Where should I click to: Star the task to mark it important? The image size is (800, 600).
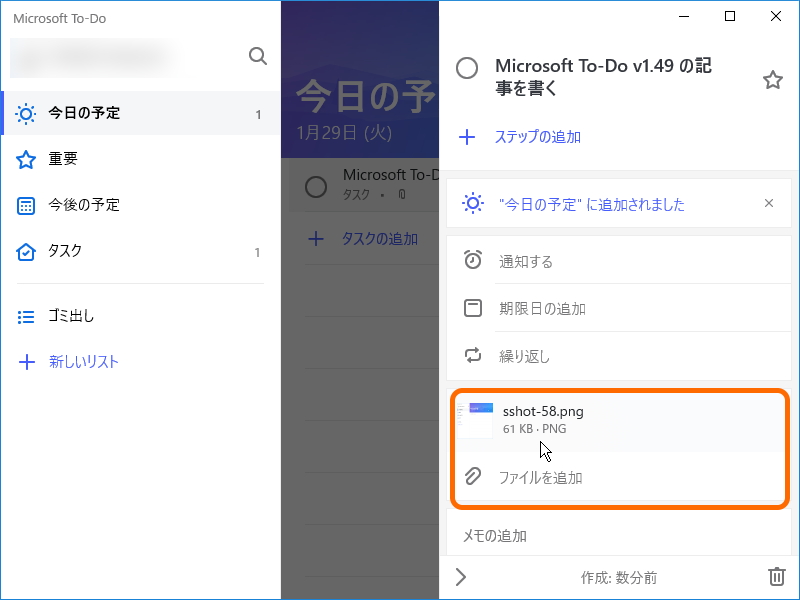click(772, 80)
